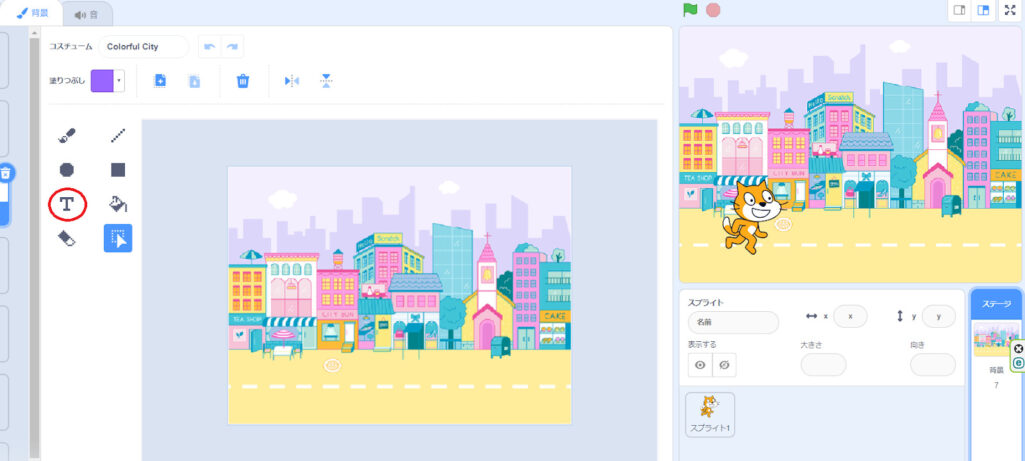The image size is (1025, 461).
Task: Click the Redo arrow button
Action: click(x=232, y=47)
